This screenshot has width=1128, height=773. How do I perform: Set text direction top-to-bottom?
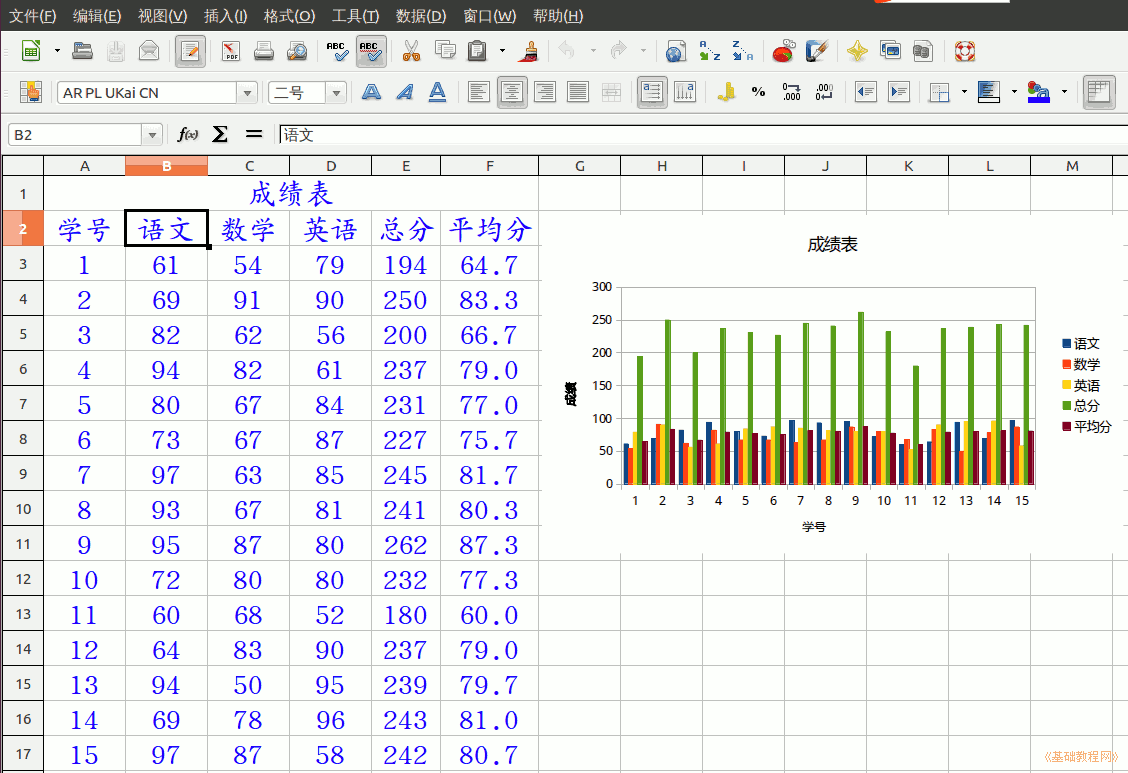click(685, 92)
